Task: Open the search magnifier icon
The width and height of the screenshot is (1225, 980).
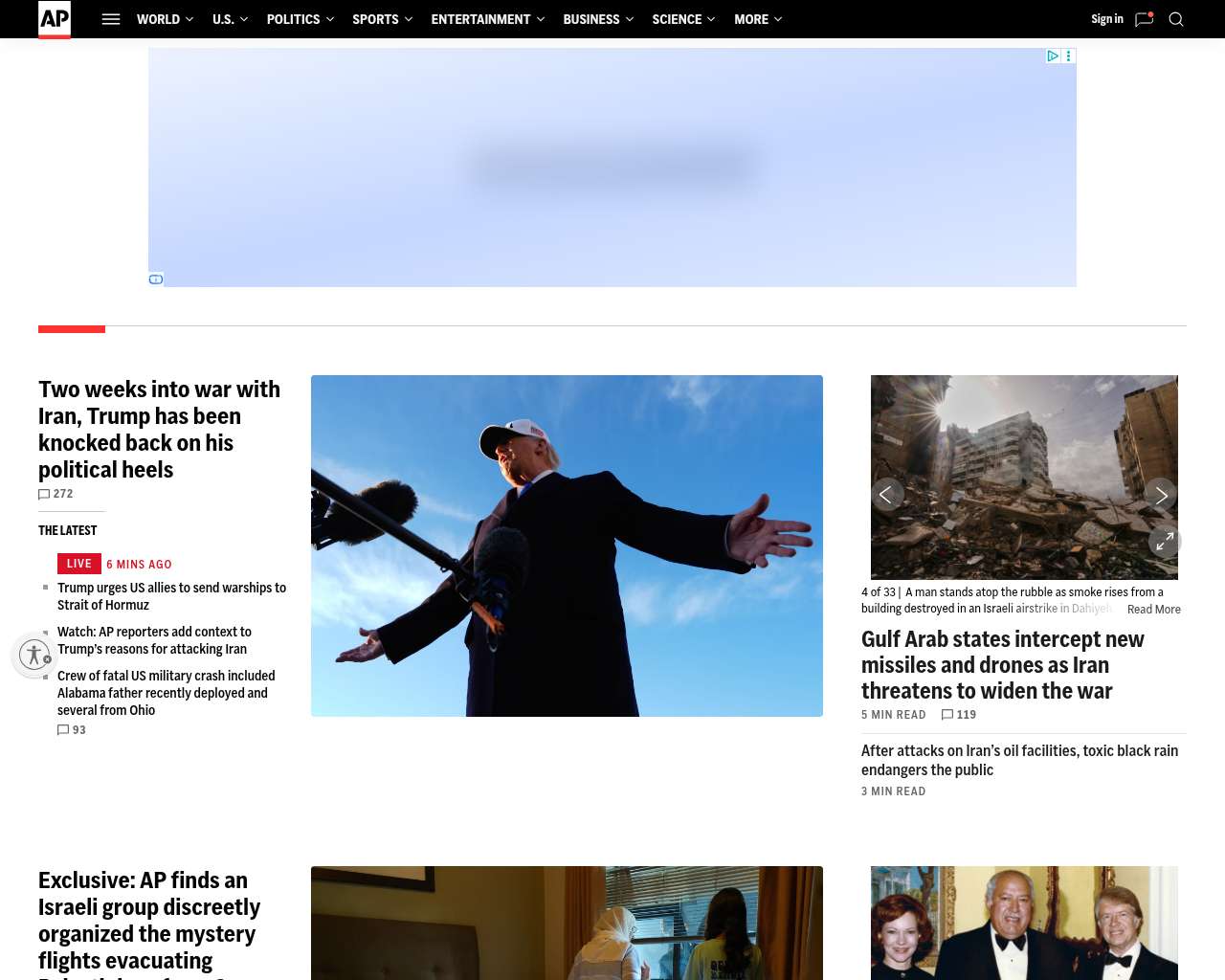Action: 1176,19
